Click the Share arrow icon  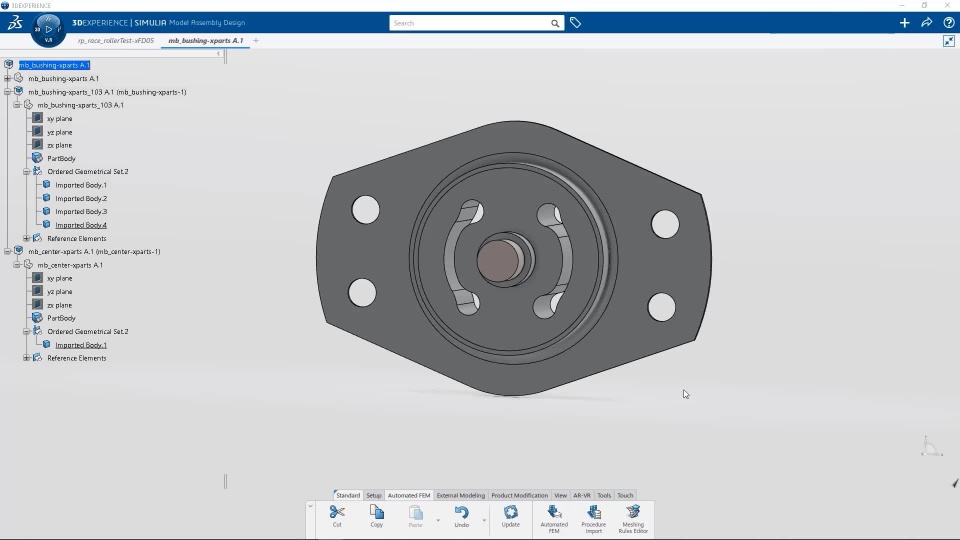926,23
